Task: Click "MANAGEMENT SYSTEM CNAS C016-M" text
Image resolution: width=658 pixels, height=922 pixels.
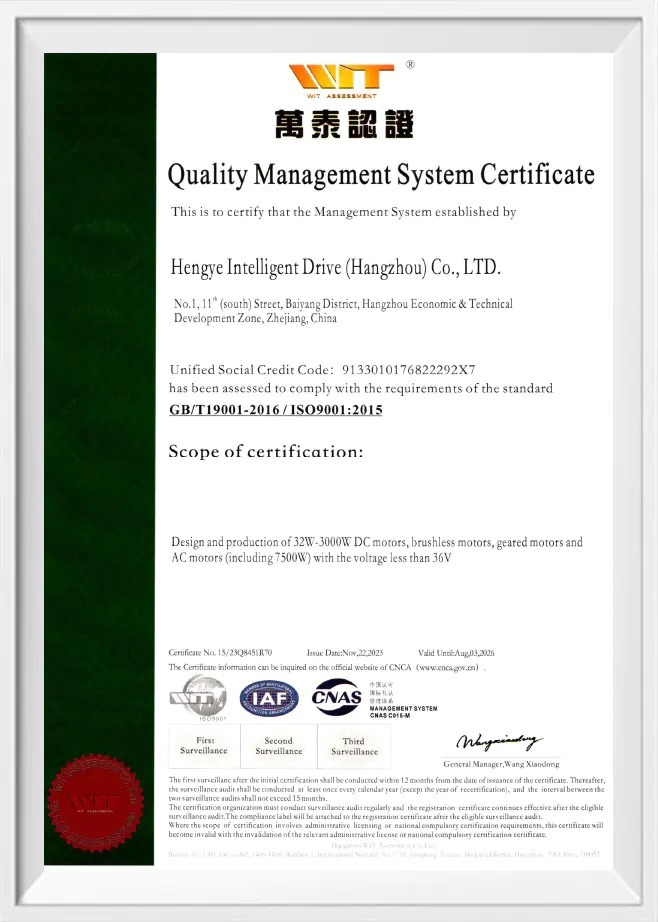Action: click(x=403, y=712)
